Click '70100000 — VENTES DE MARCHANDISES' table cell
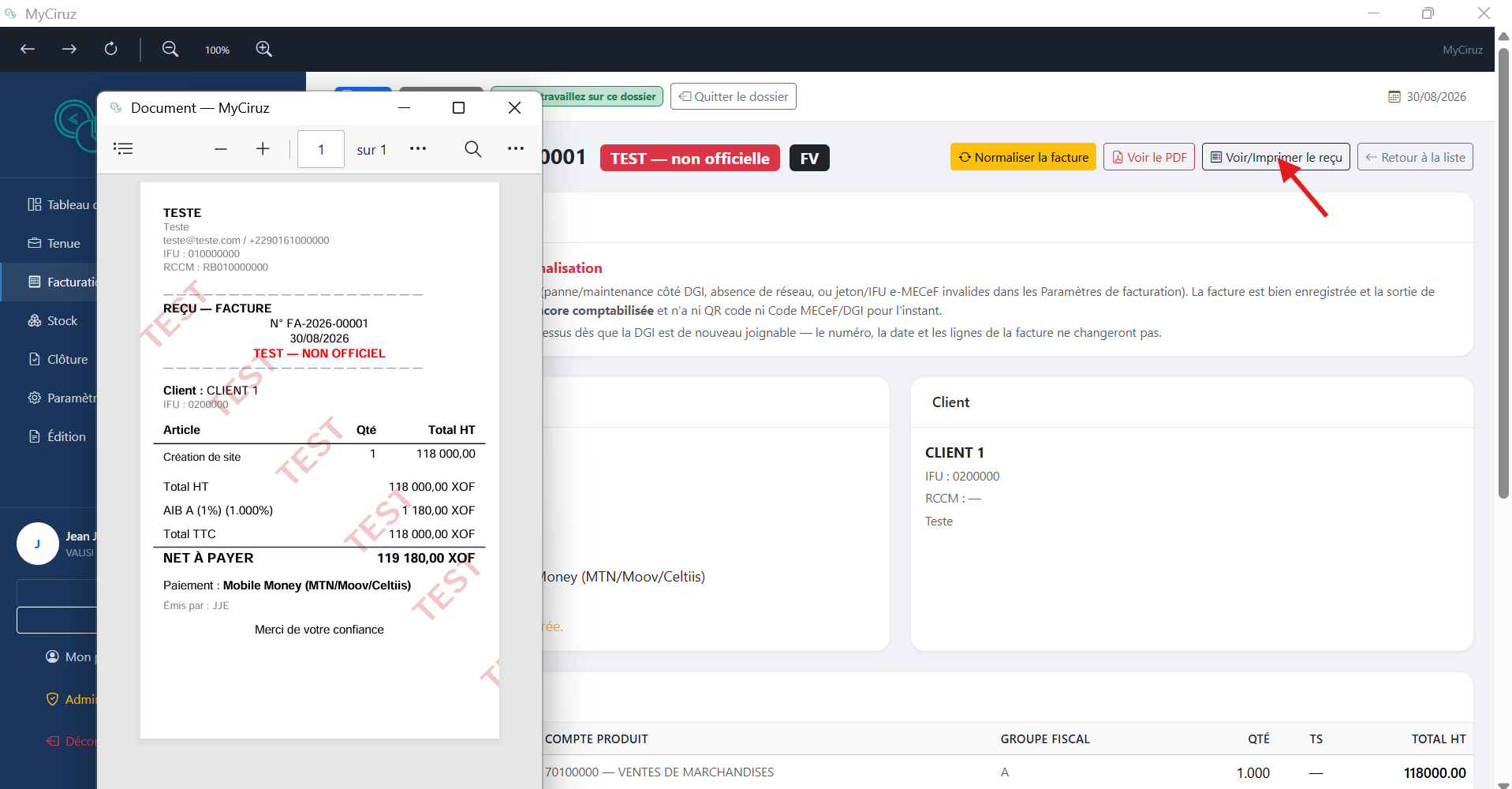This screenshot has width=1512, height=789. [659, 772]
